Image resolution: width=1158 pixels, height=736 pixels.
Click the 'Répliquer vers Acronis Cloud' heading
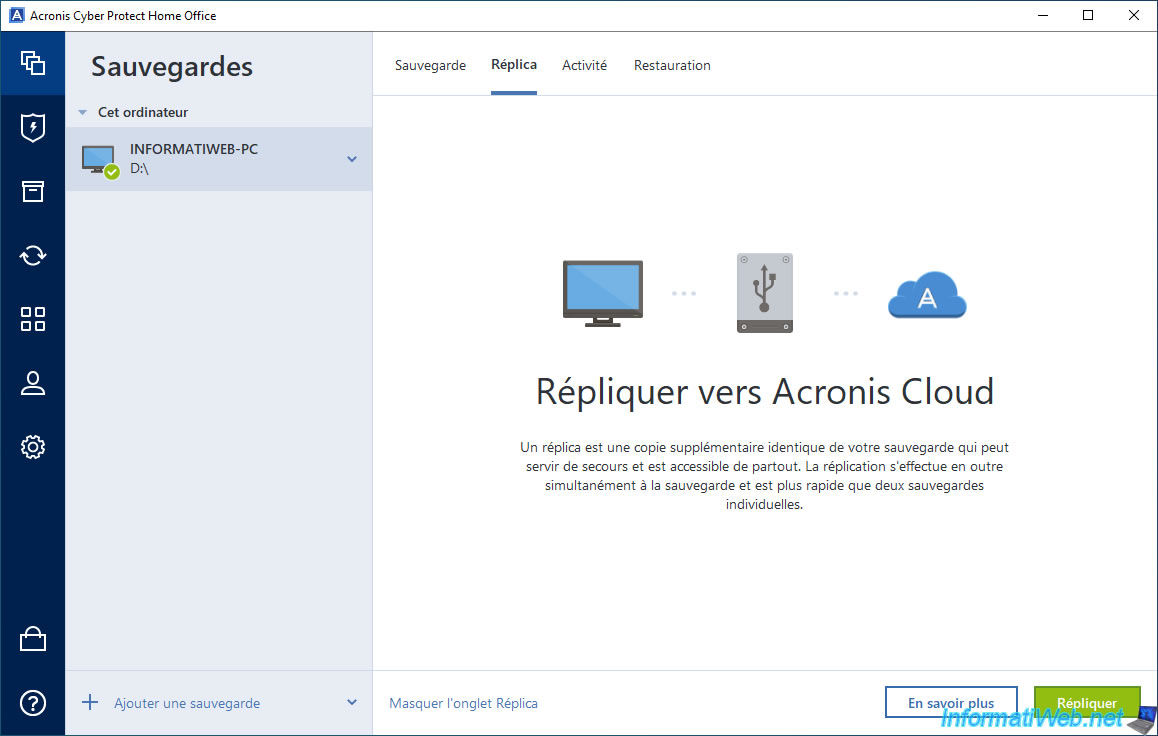point(765,391)
